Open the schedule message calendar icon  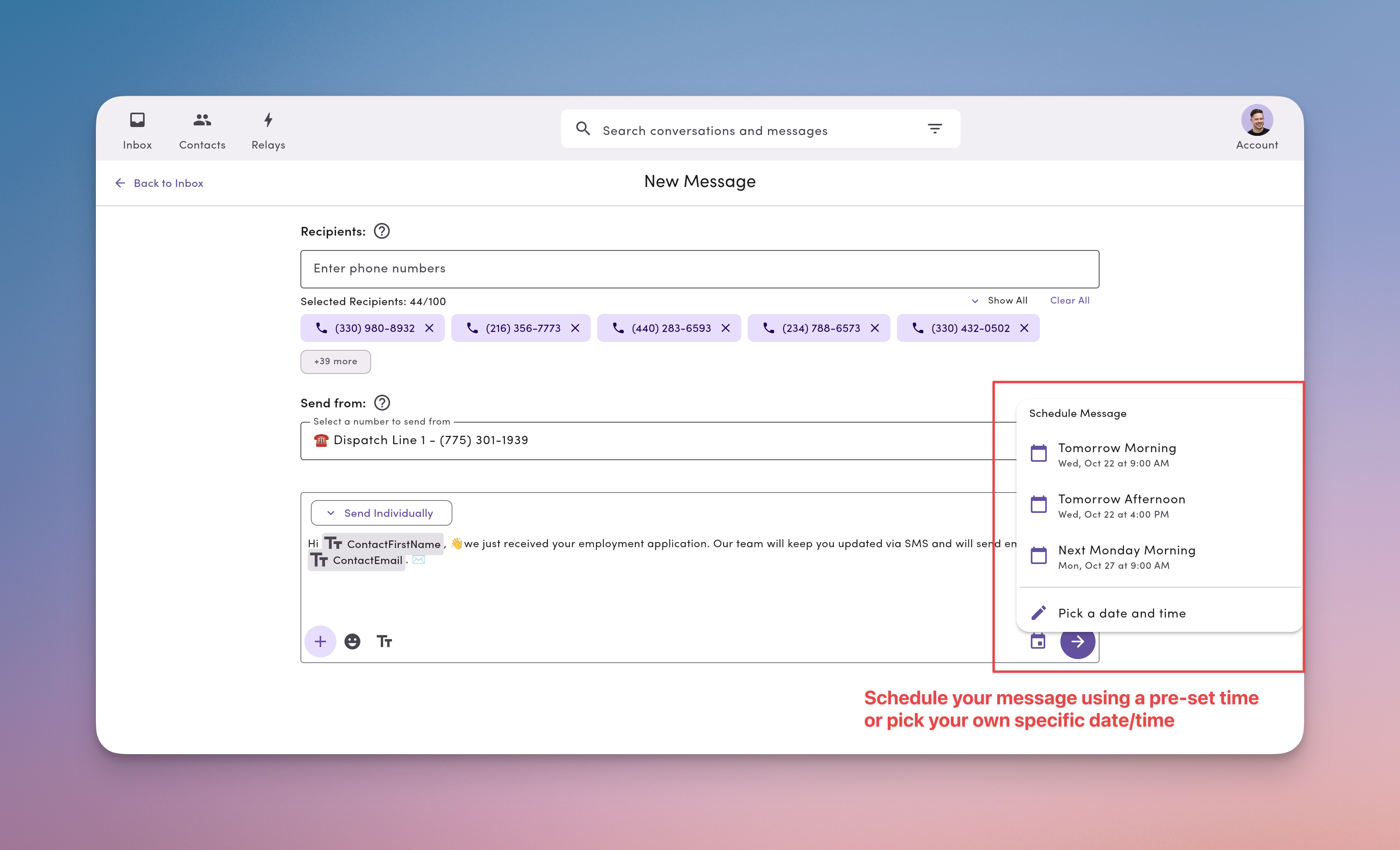pyautogui.click(x=1038, y=641)
